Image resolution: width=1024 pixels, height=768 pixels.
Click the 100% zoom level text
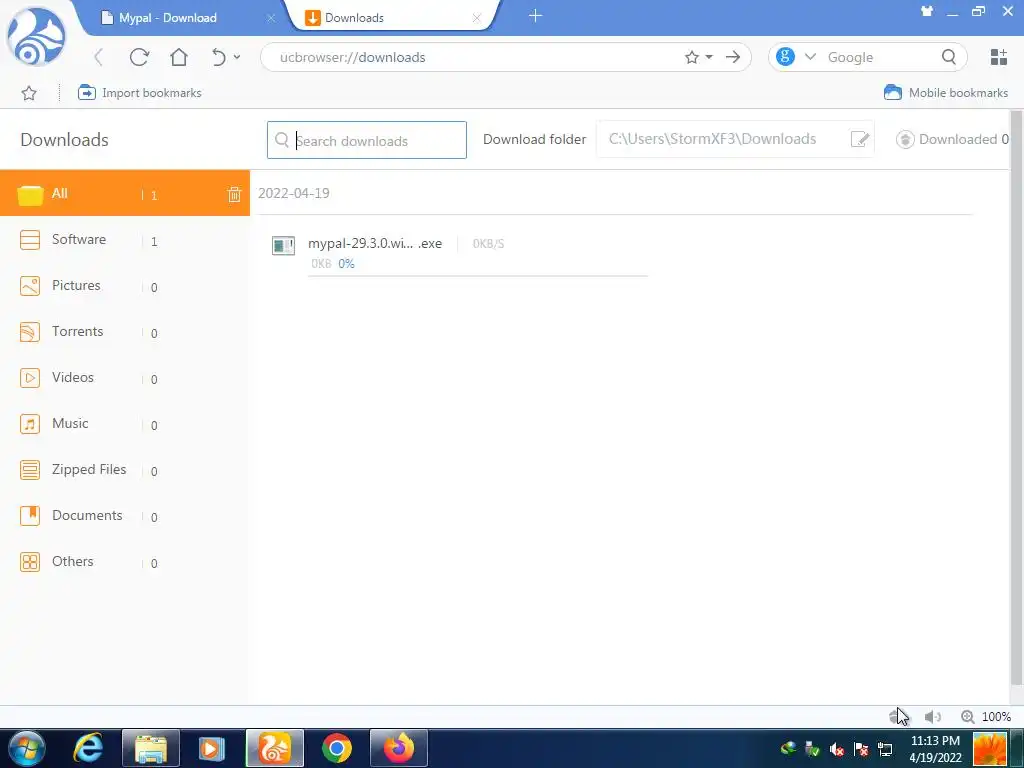[x=997, y=717]
